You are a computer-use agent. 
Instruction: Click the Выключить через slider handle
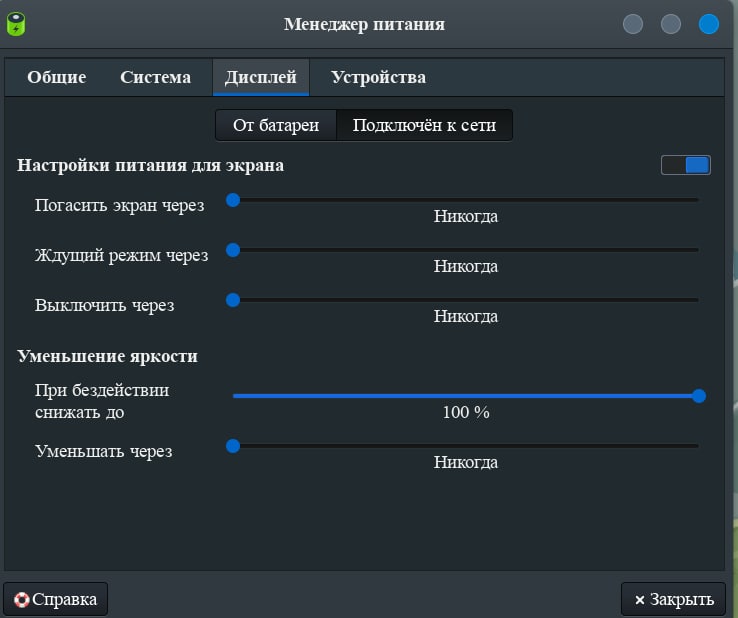click(x=233, y=299)
